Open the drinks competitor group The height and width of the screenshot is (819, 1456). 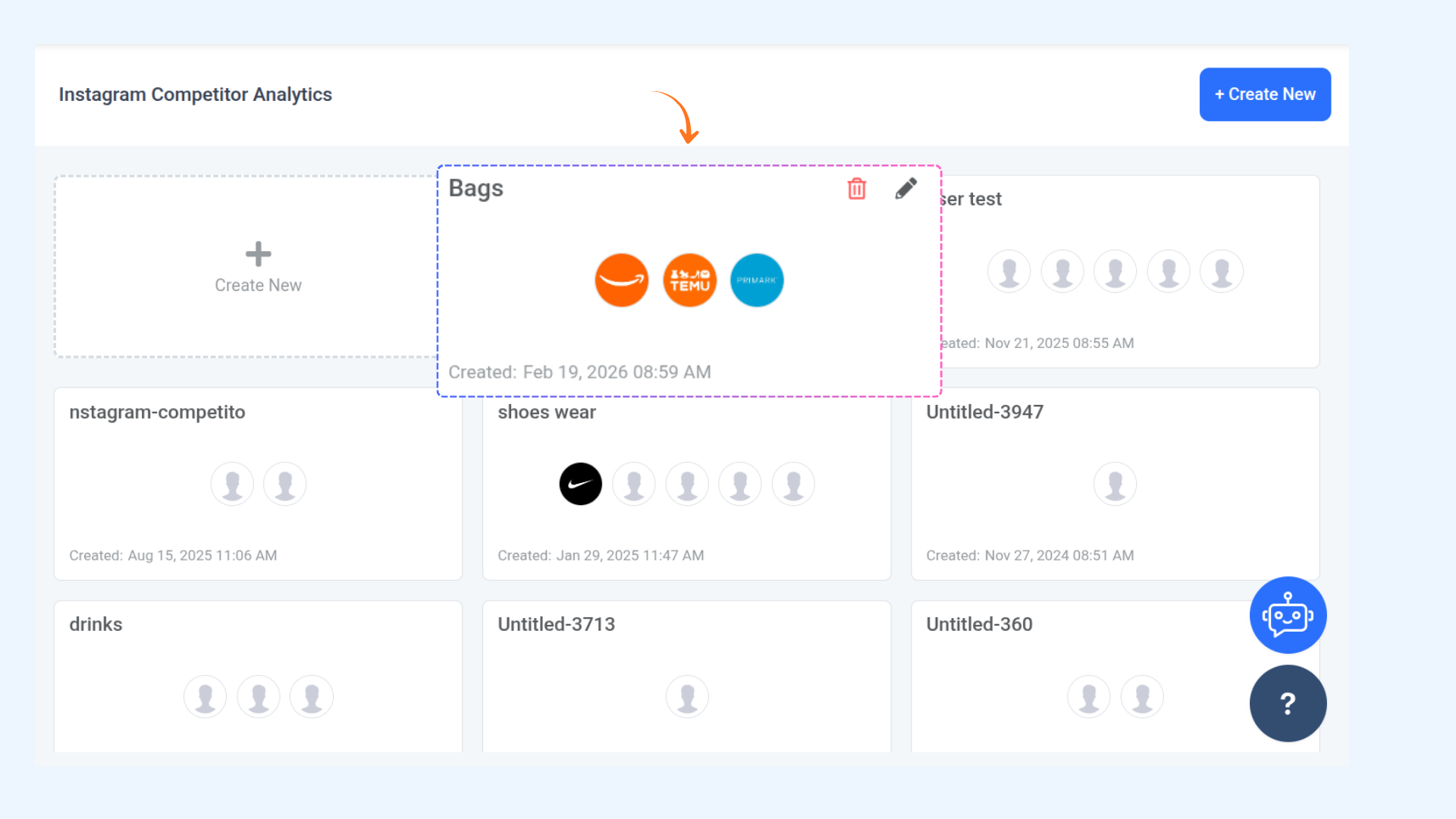[96, 625]
